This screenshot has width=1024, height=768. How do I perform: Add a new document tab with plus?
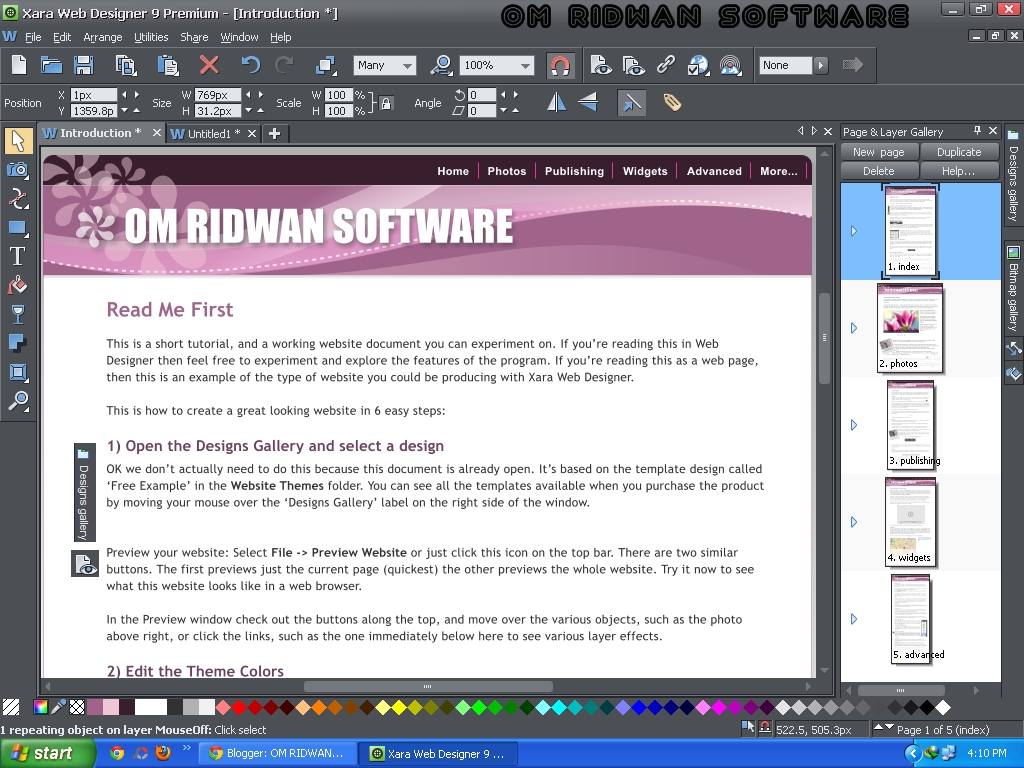[274, 134]
